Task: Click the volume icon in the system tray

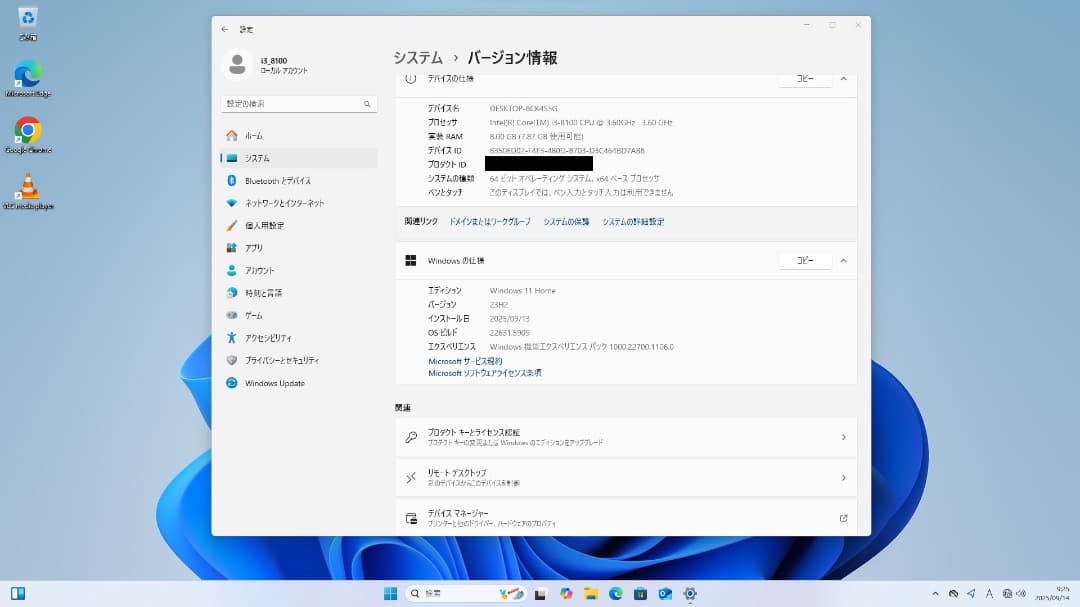Action: [1021, 593]
